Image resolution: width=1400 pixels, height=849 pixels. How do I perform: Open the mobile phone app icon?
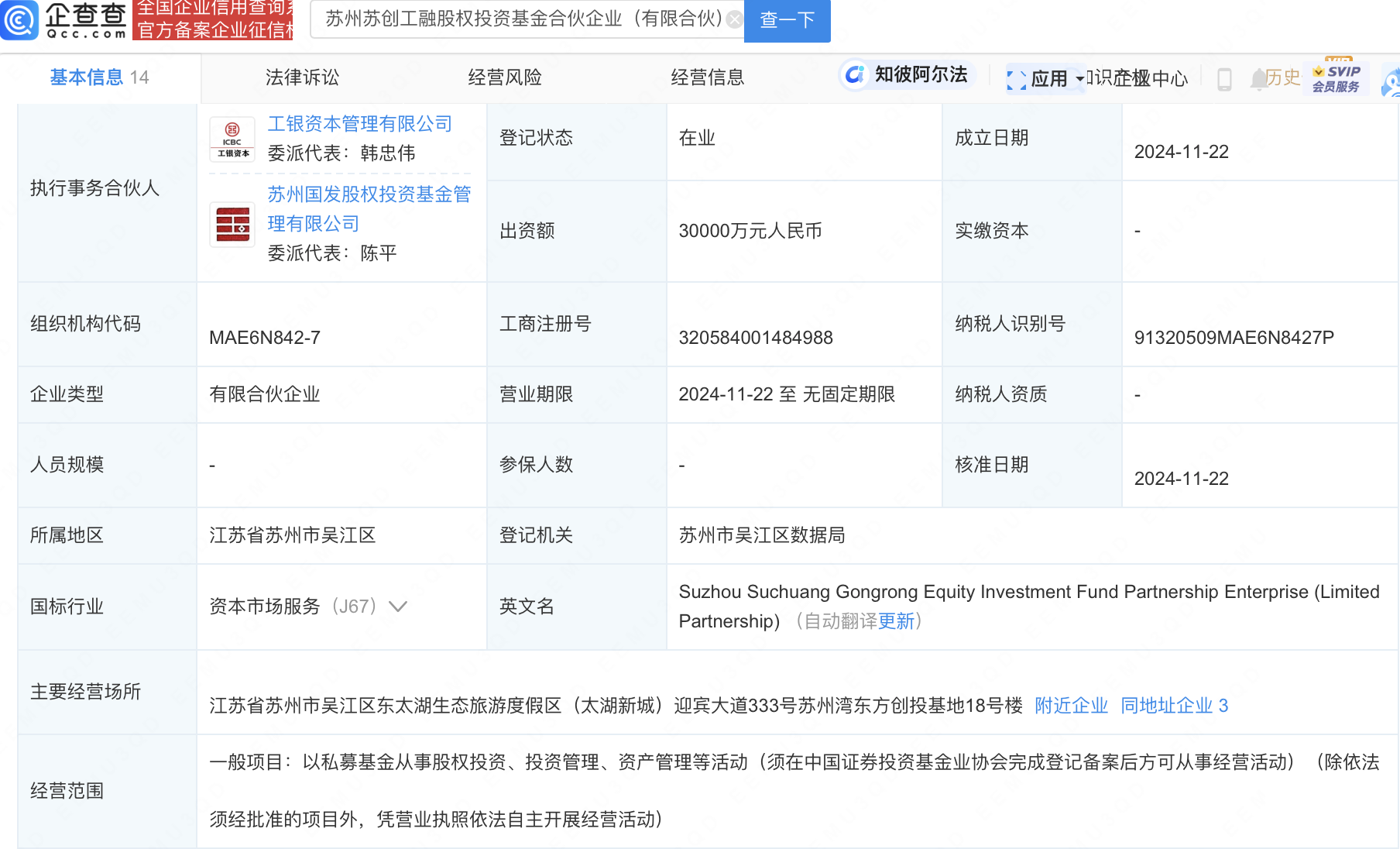[1224, 79]
